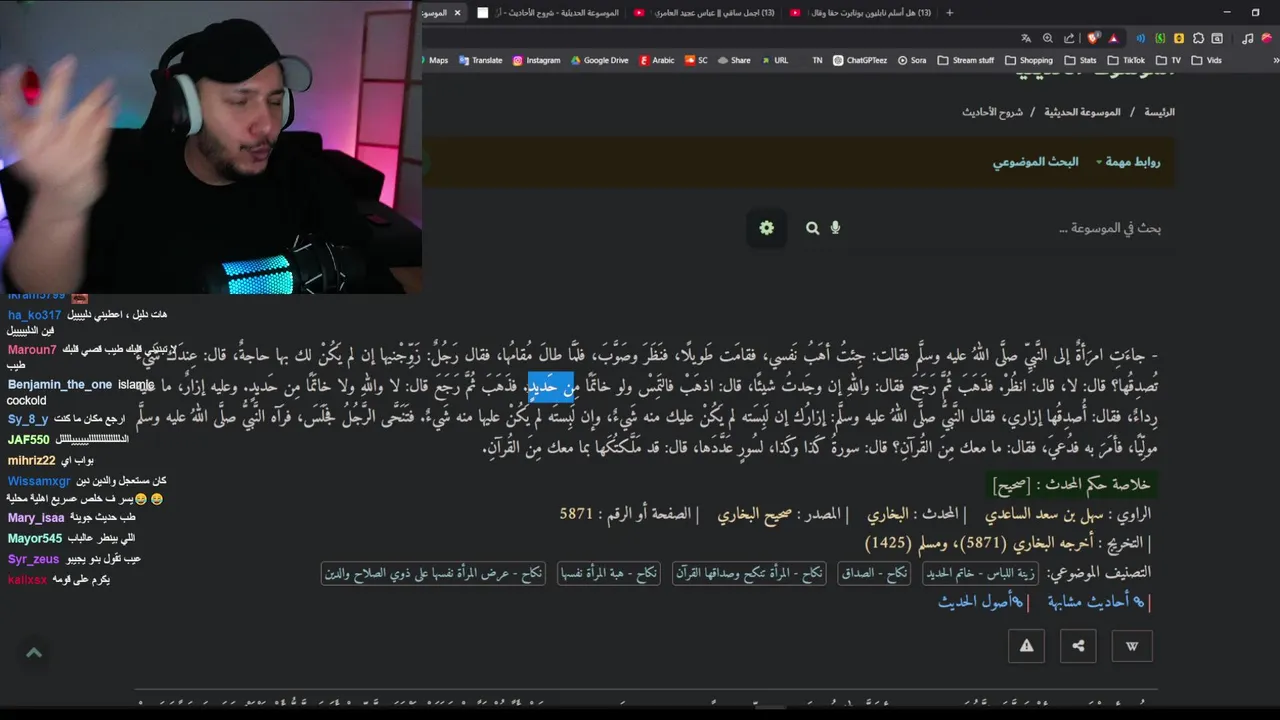
Task: Click the نكاح - الصداق topic tag
Action: pos(874,573)
